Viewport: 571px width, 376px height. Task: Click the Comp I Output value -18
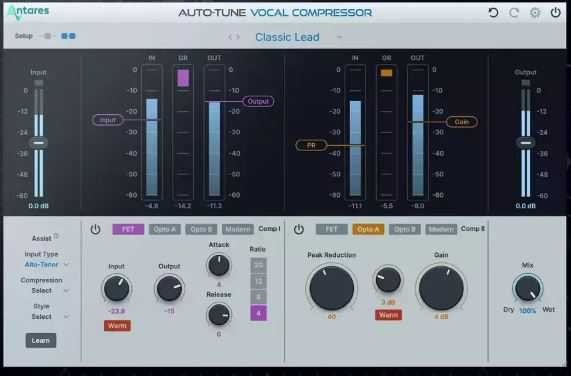tap(169, 311)
